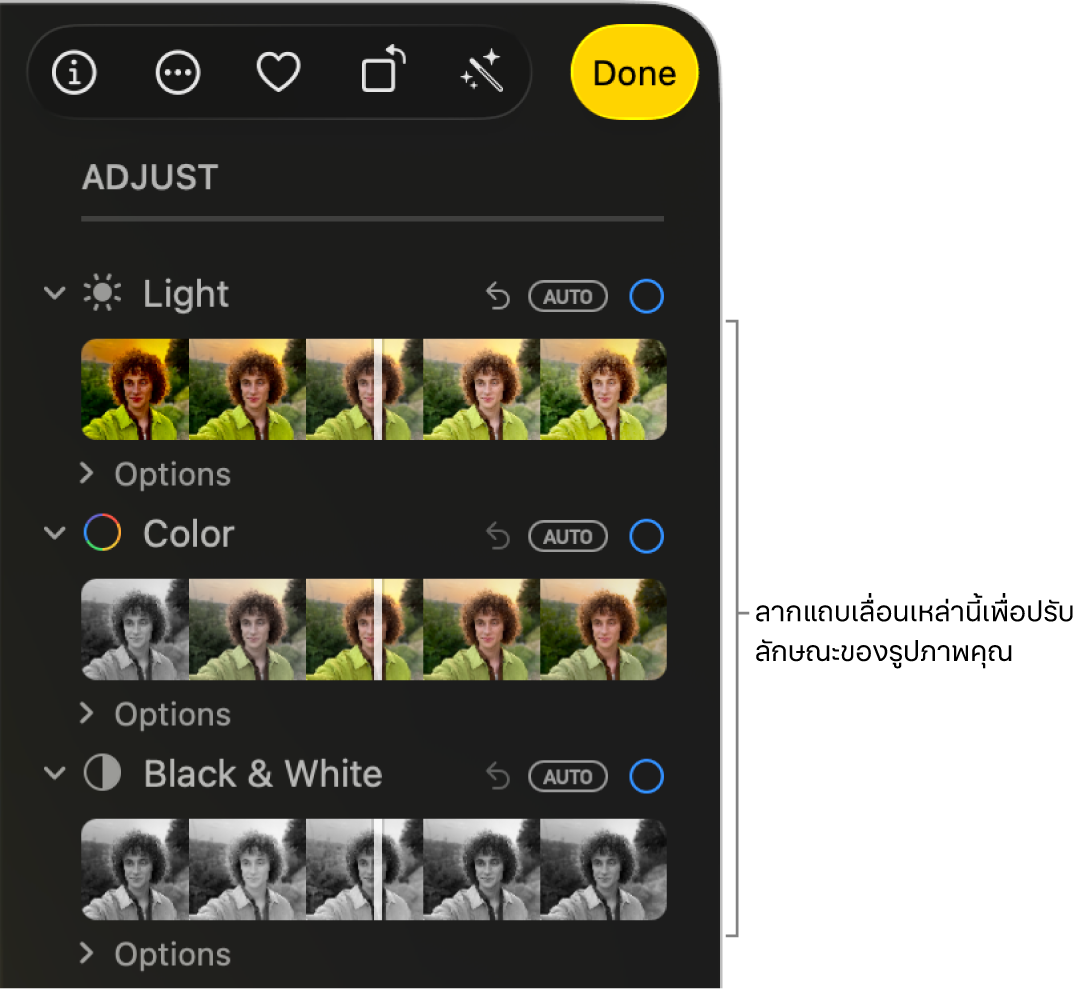Open the Light Options disclosure
The height and width of the screenshot is (990, 1085).
point(155,473)
